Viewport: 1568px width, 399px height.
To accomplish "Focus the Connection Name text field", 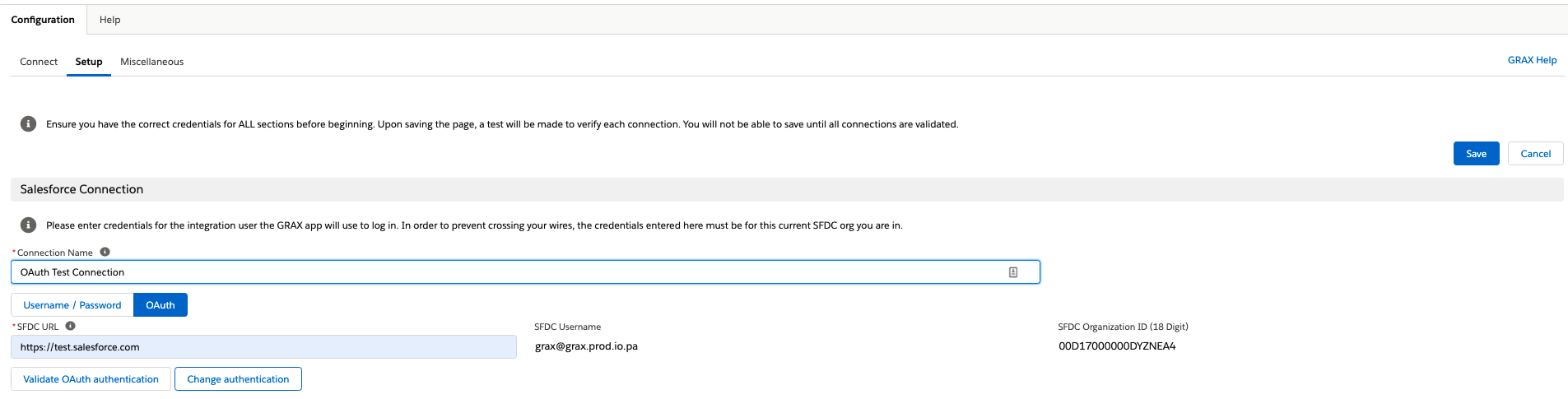I will [x=525, y=272].
